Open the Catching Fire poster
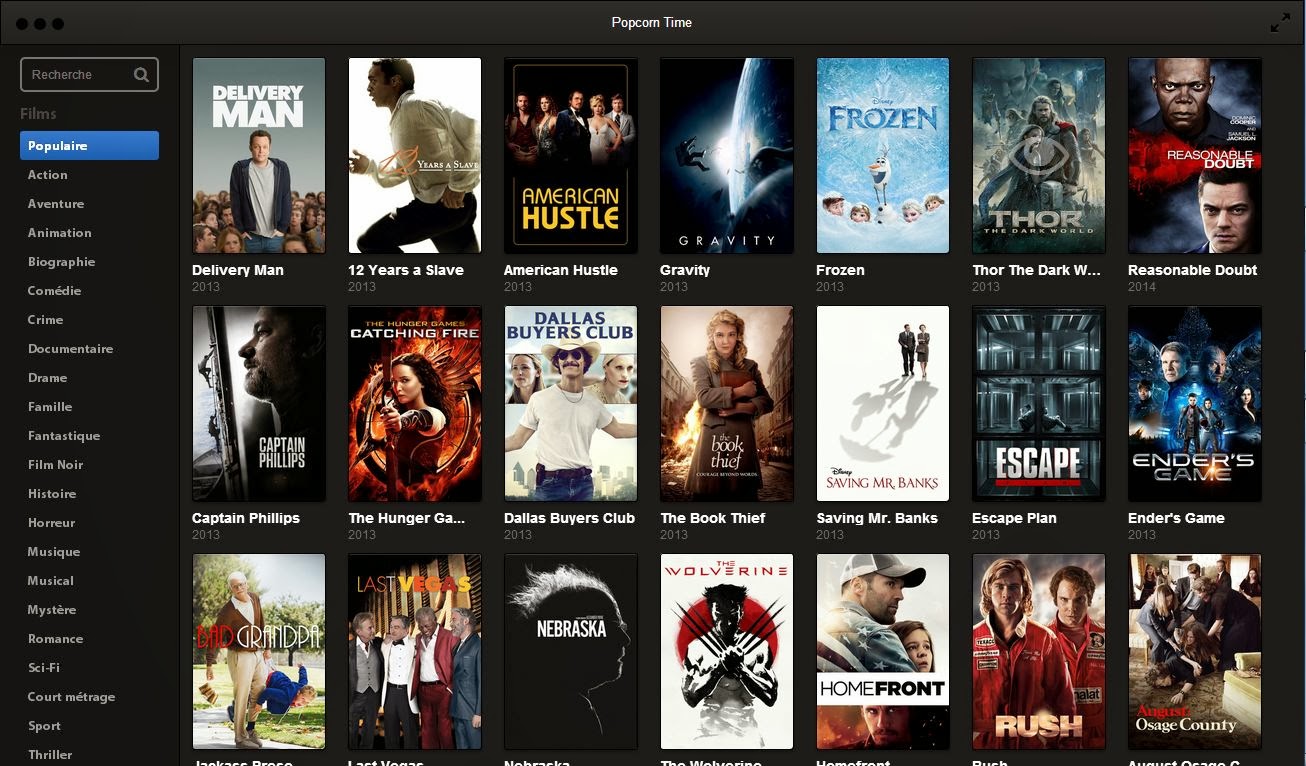The image size is (1306, 766). click(415, 403)
